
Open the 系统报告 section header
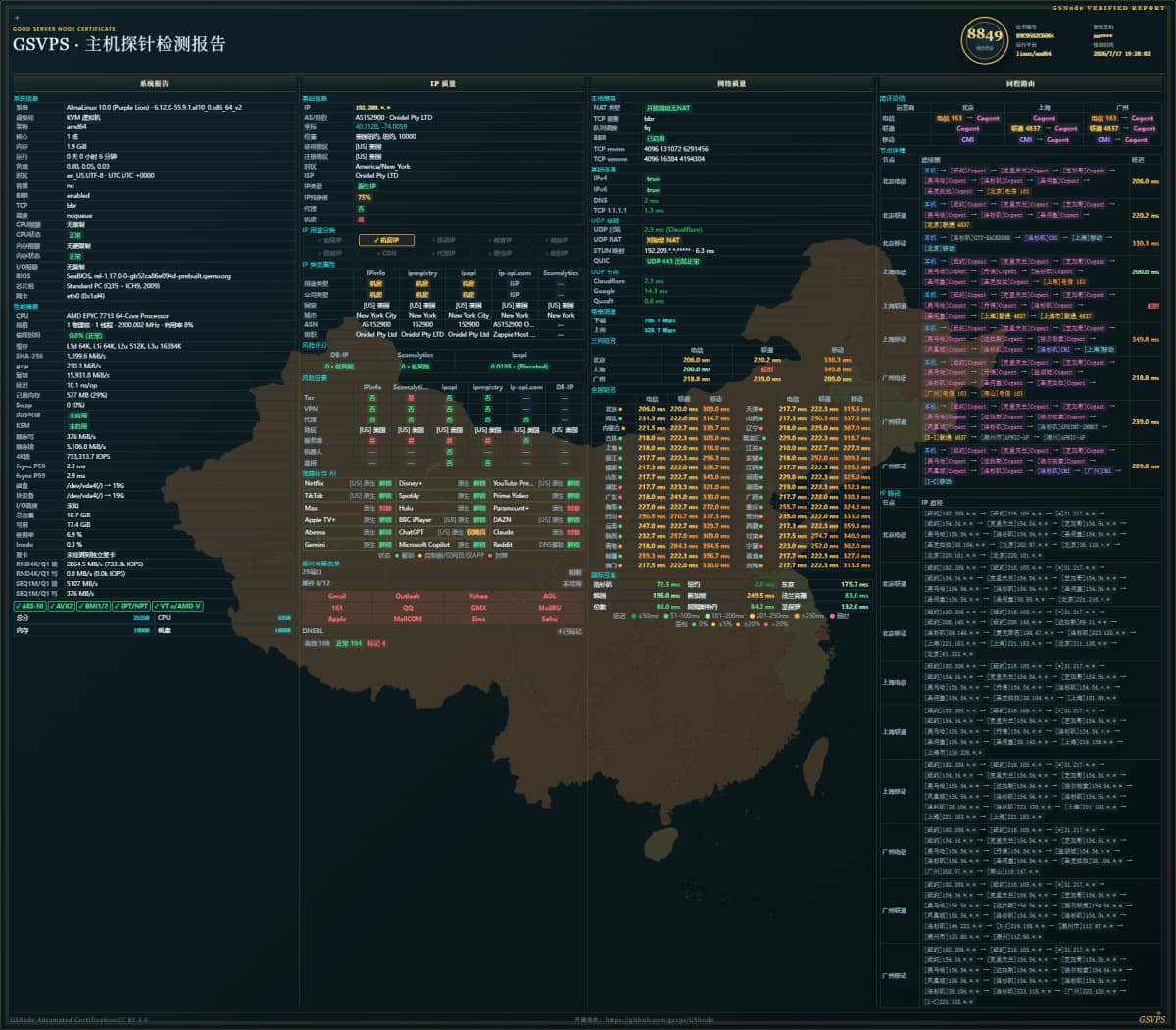tap(154, 84)
